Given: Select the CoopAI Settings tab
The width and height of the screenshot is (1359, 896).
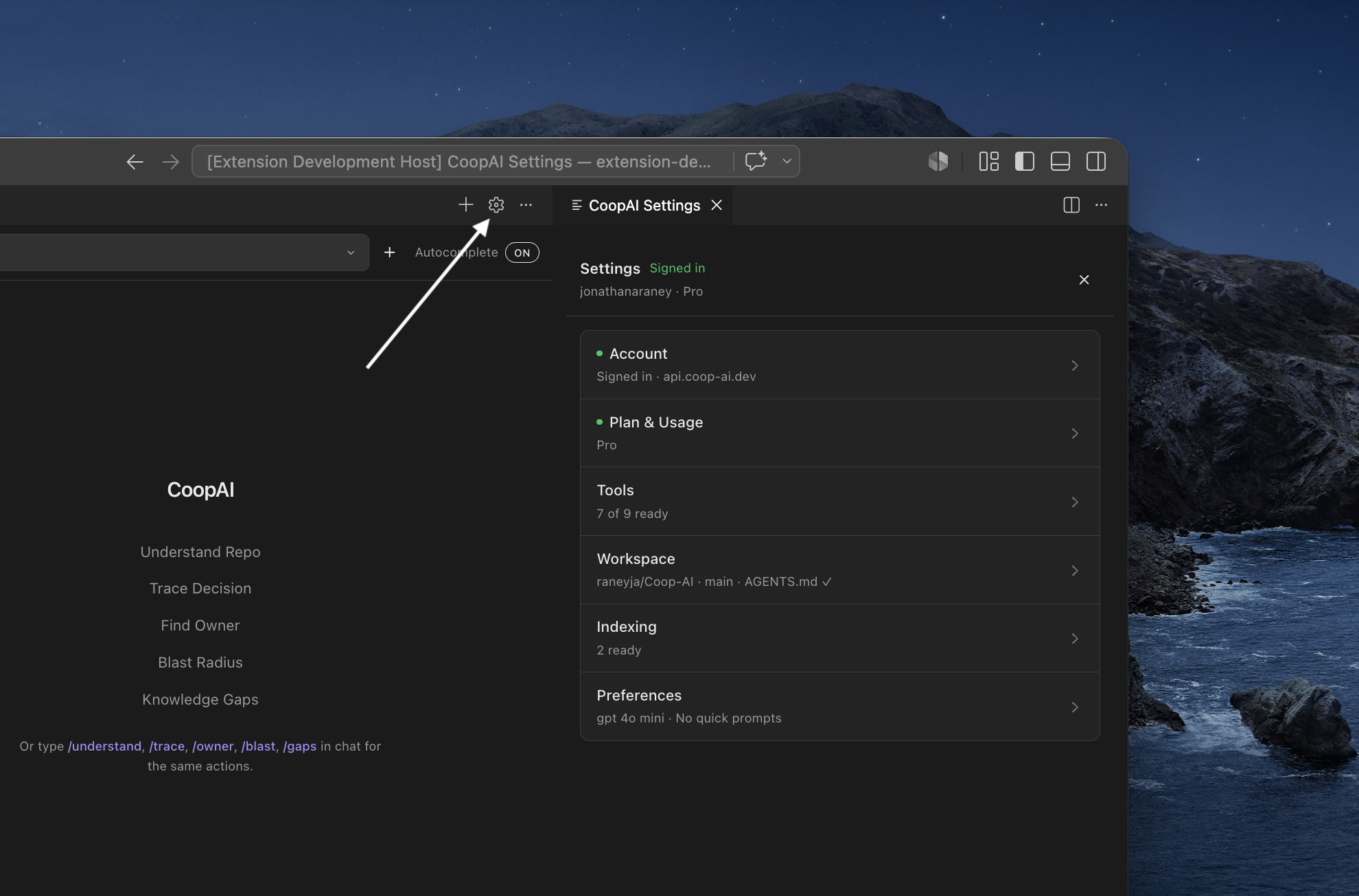Looking at the screenshot, I should (x=644, y=205).
